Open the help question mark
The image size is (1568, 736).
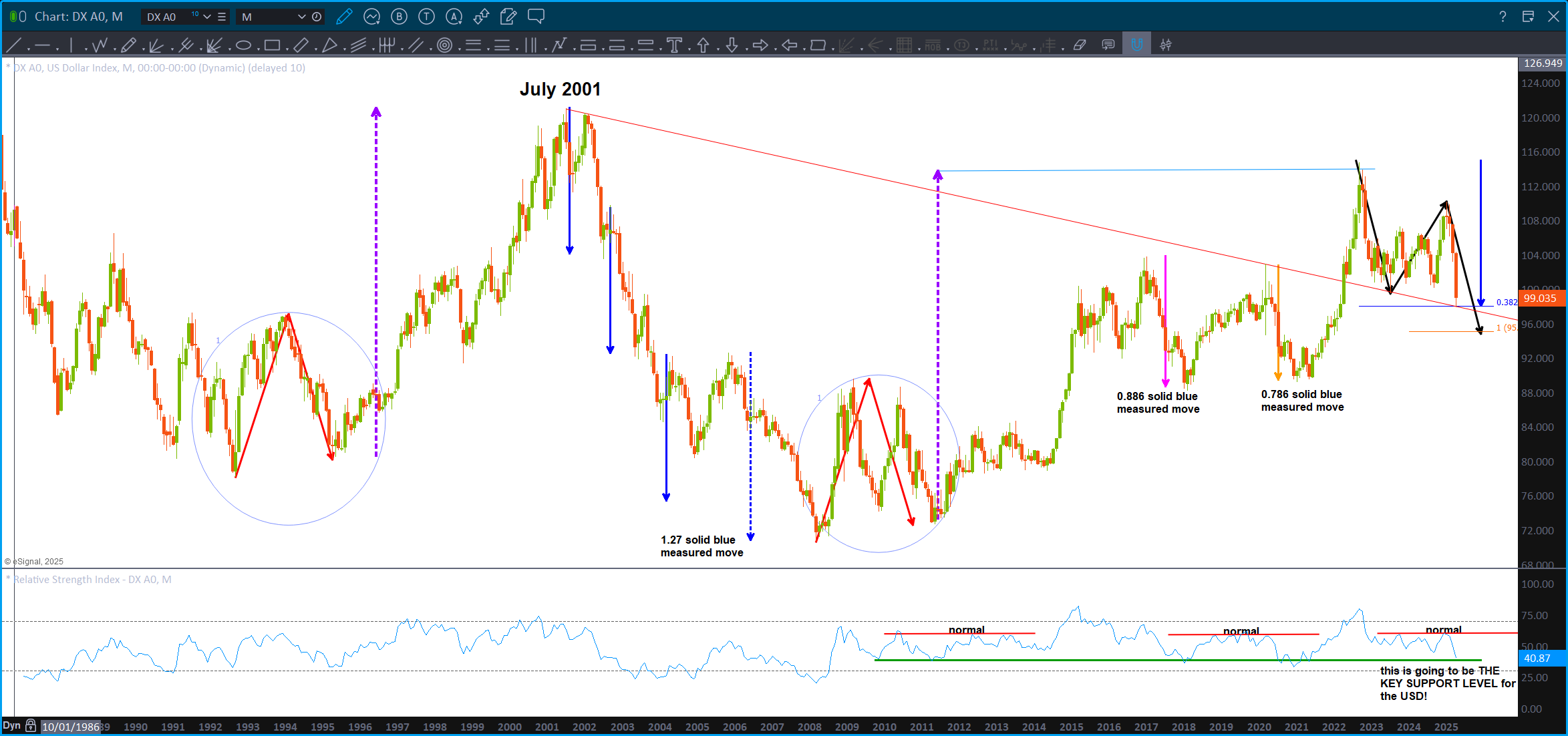pos(1503,17)
